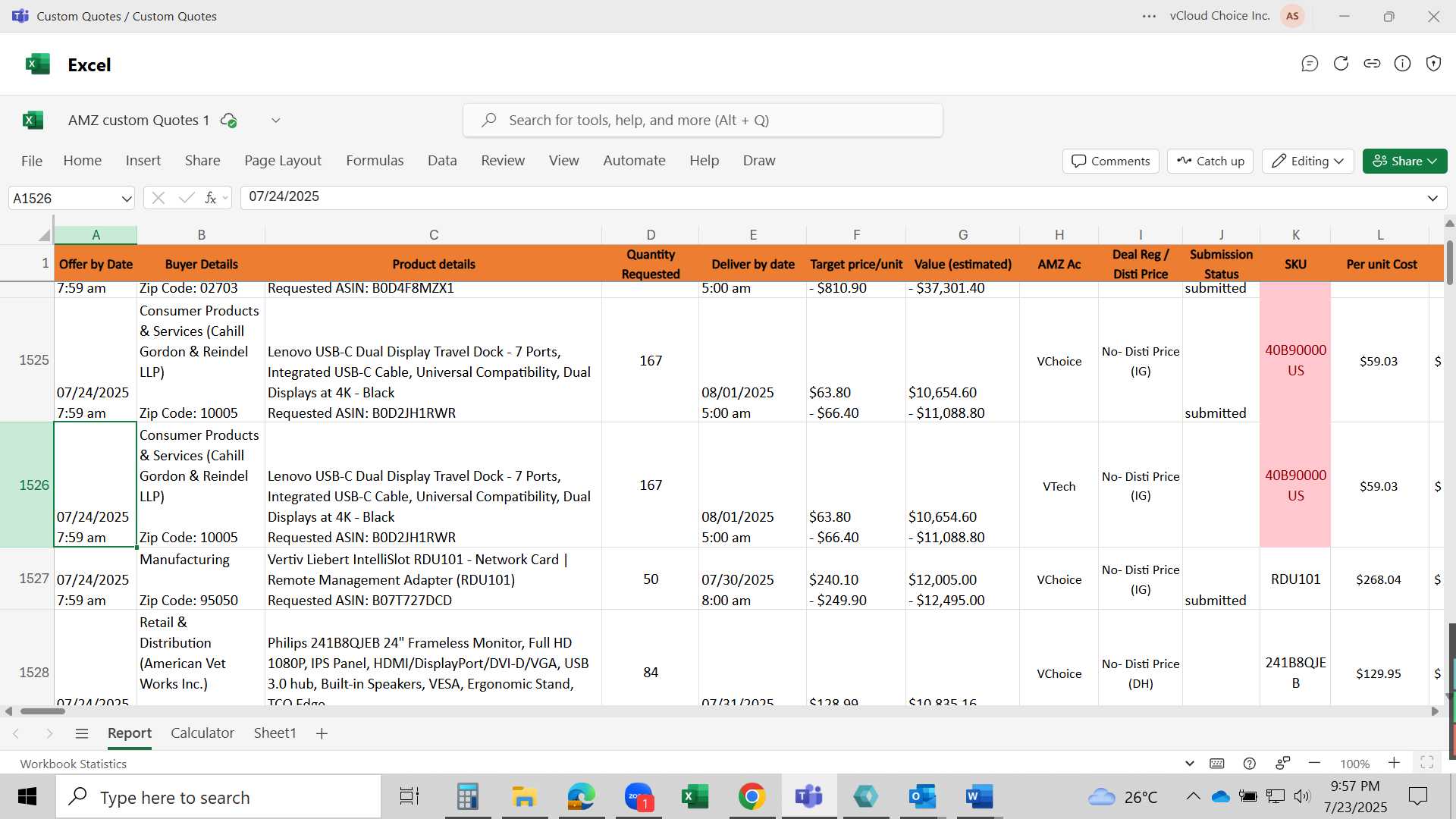Open the Name Box dropdown arrow
Viewport: 1456px width, 819px height.
tap(126, 199)
